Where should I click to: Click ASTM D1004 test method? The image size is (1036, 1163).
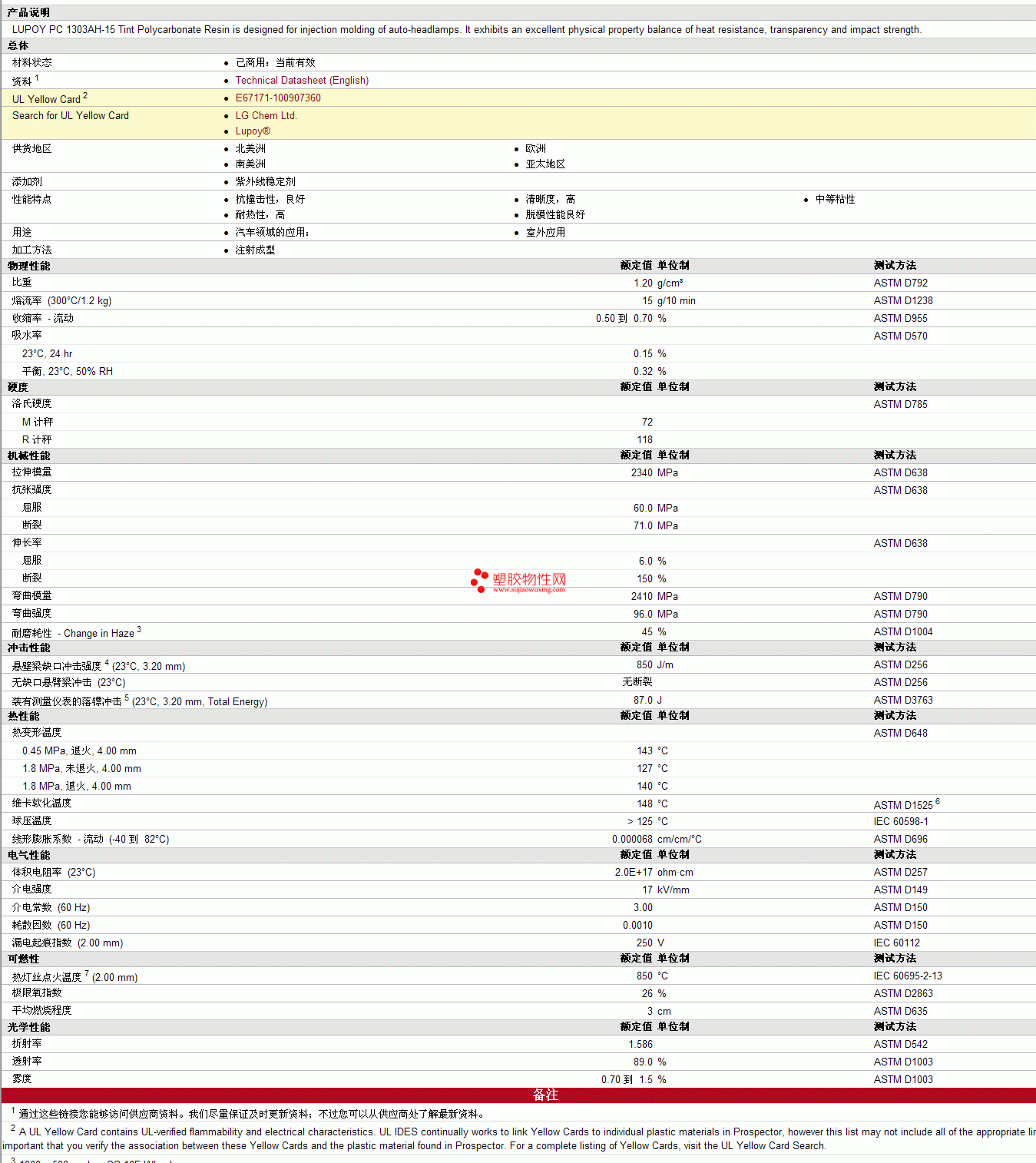(903, 631)
